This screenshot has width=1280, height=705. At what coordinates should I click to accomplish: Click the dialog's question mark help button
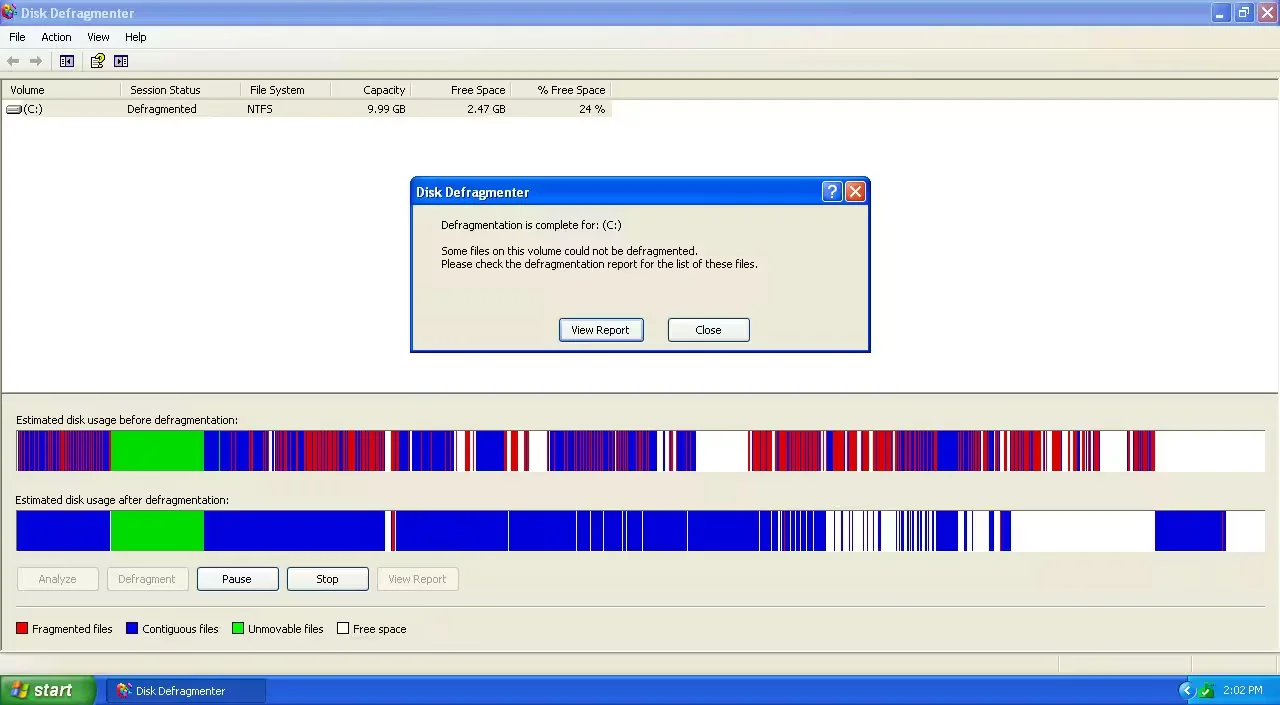(832, 192)
